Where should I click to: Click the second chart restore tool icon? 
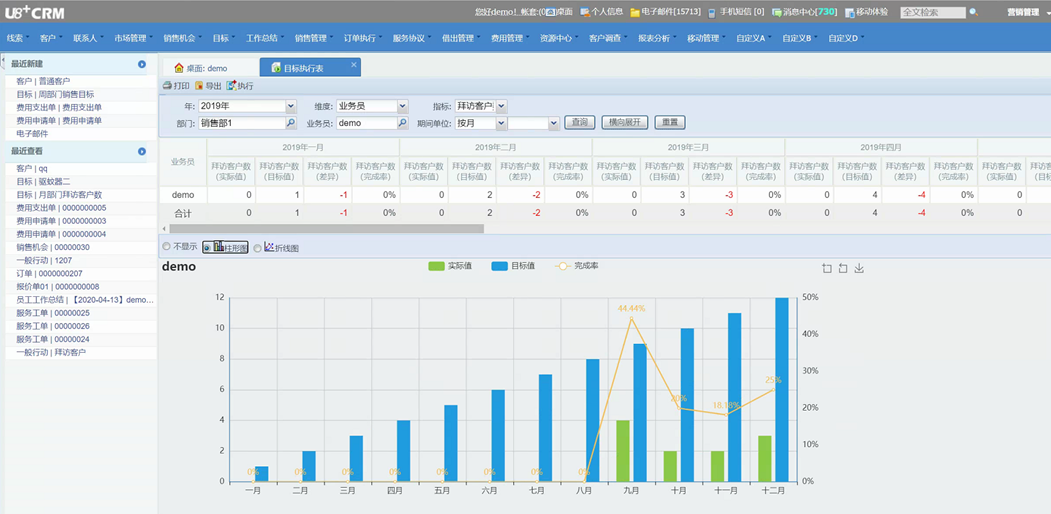pos(843,268)
